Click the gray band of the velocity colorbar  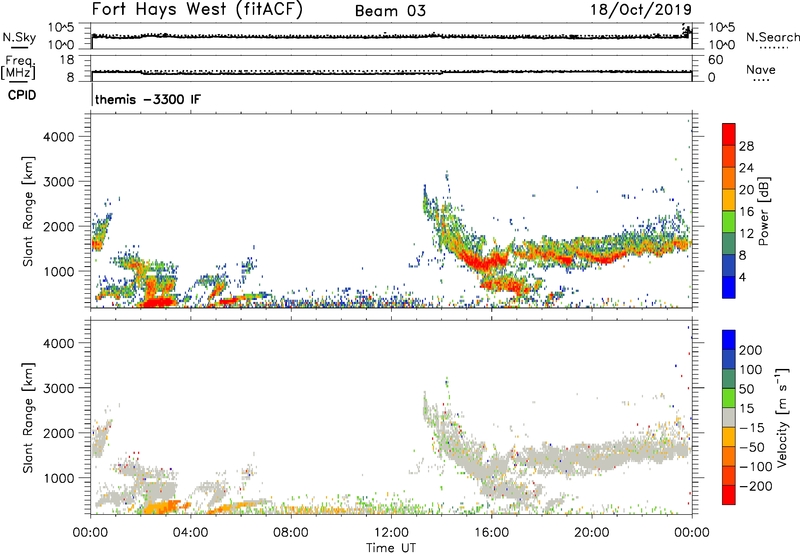point(729,417)
